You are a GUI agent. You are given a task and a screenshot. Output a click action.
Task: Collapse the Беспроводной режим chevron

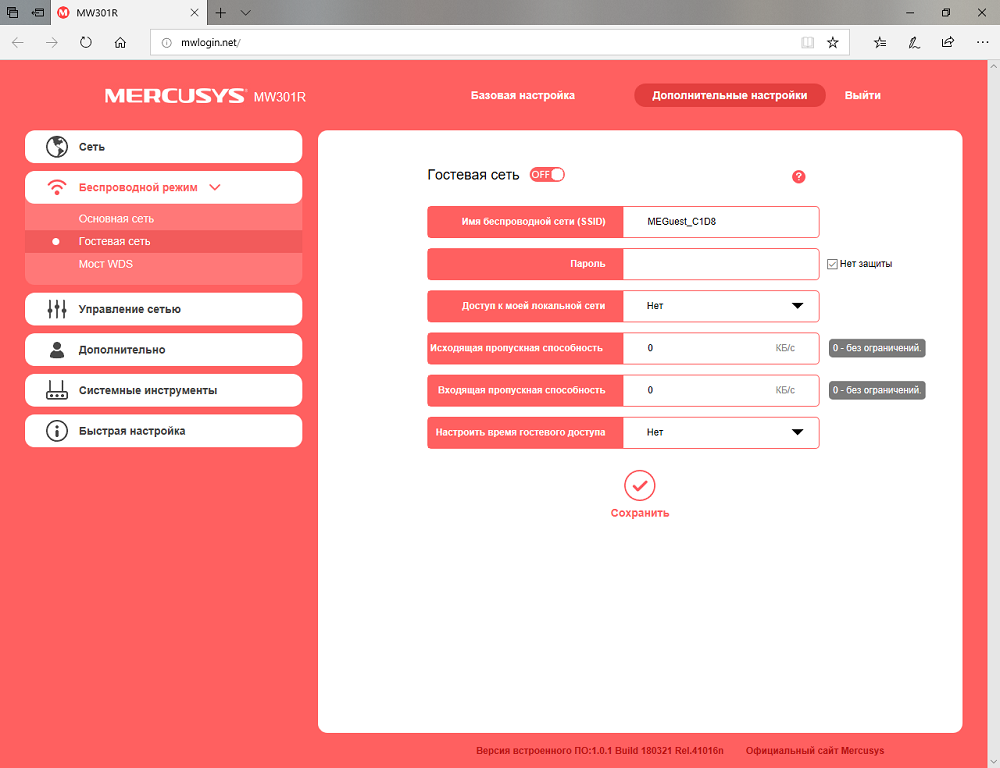[x=215, y=188]
